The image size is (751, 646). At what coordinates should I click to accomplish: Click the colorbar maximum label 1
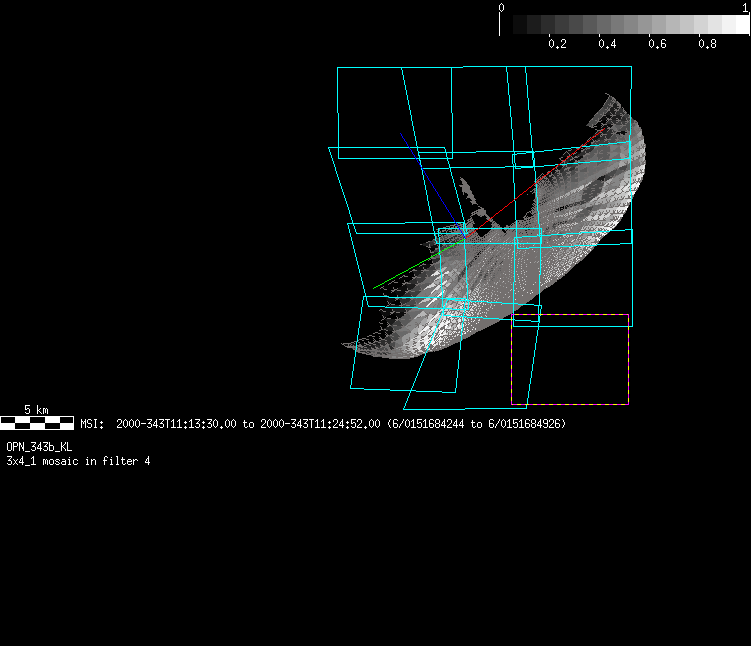pyautogui.click(x=746, y=7)
